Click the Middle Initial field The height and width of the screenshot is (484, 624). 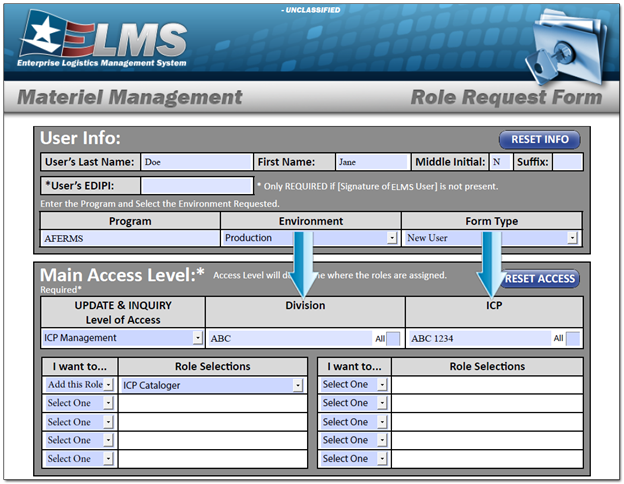[501, 162]
